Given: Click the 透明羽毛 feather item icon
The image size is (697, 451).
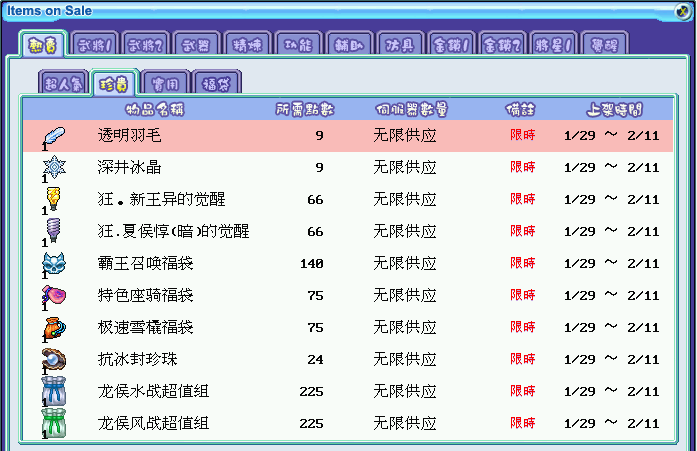Looking at the screenshot, I should (53, 135).
